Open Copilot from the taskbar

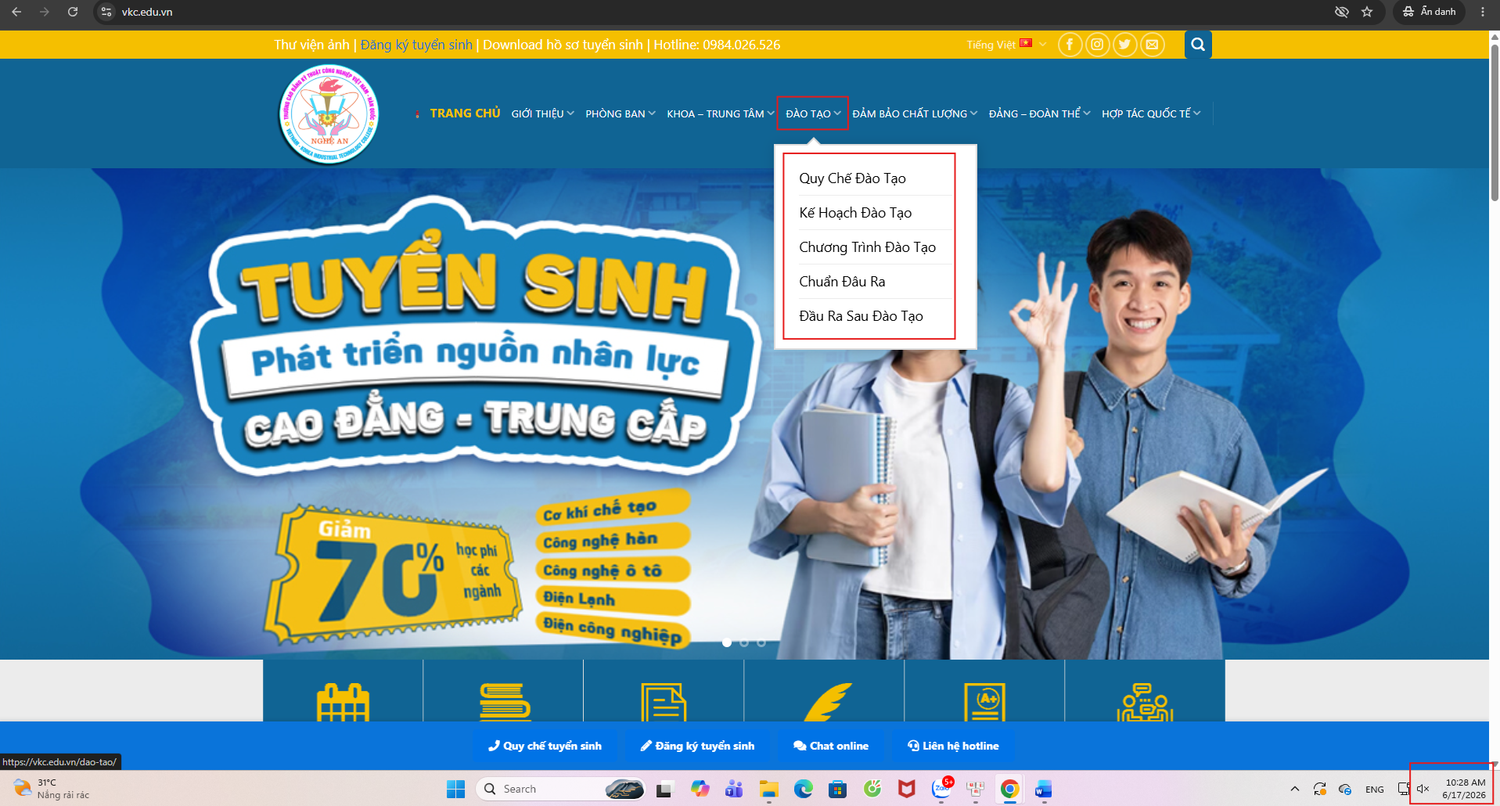(699, 789)
